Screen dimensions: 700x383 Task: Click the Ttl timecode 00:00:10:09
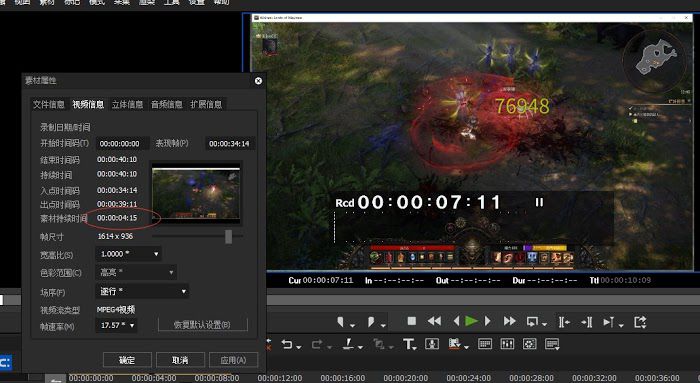[625, 280]
